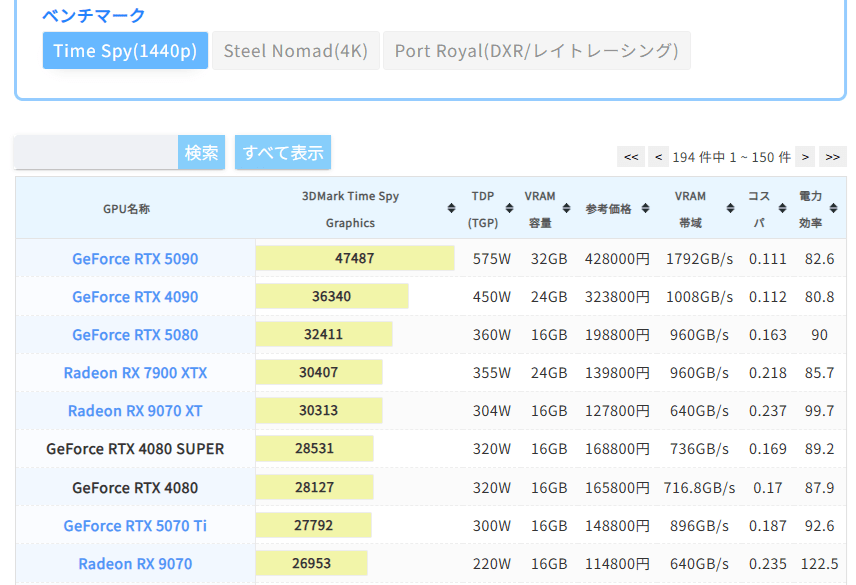The width and height of the screenshot is (856, 585).
Task: Click the 30407 score bar
Action: pos(319,372)
